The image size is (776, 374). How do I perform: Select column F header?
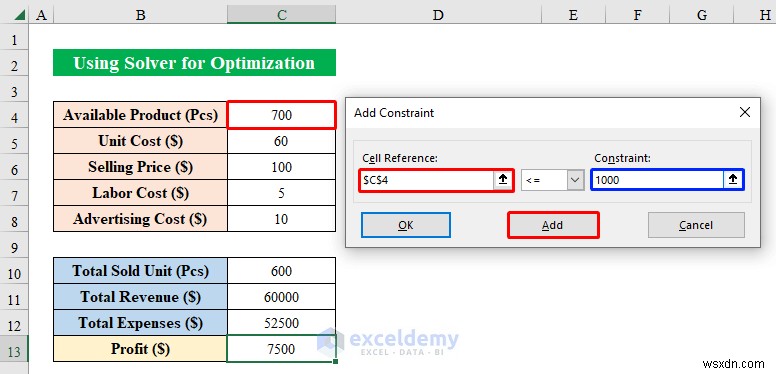pos(637,15)
